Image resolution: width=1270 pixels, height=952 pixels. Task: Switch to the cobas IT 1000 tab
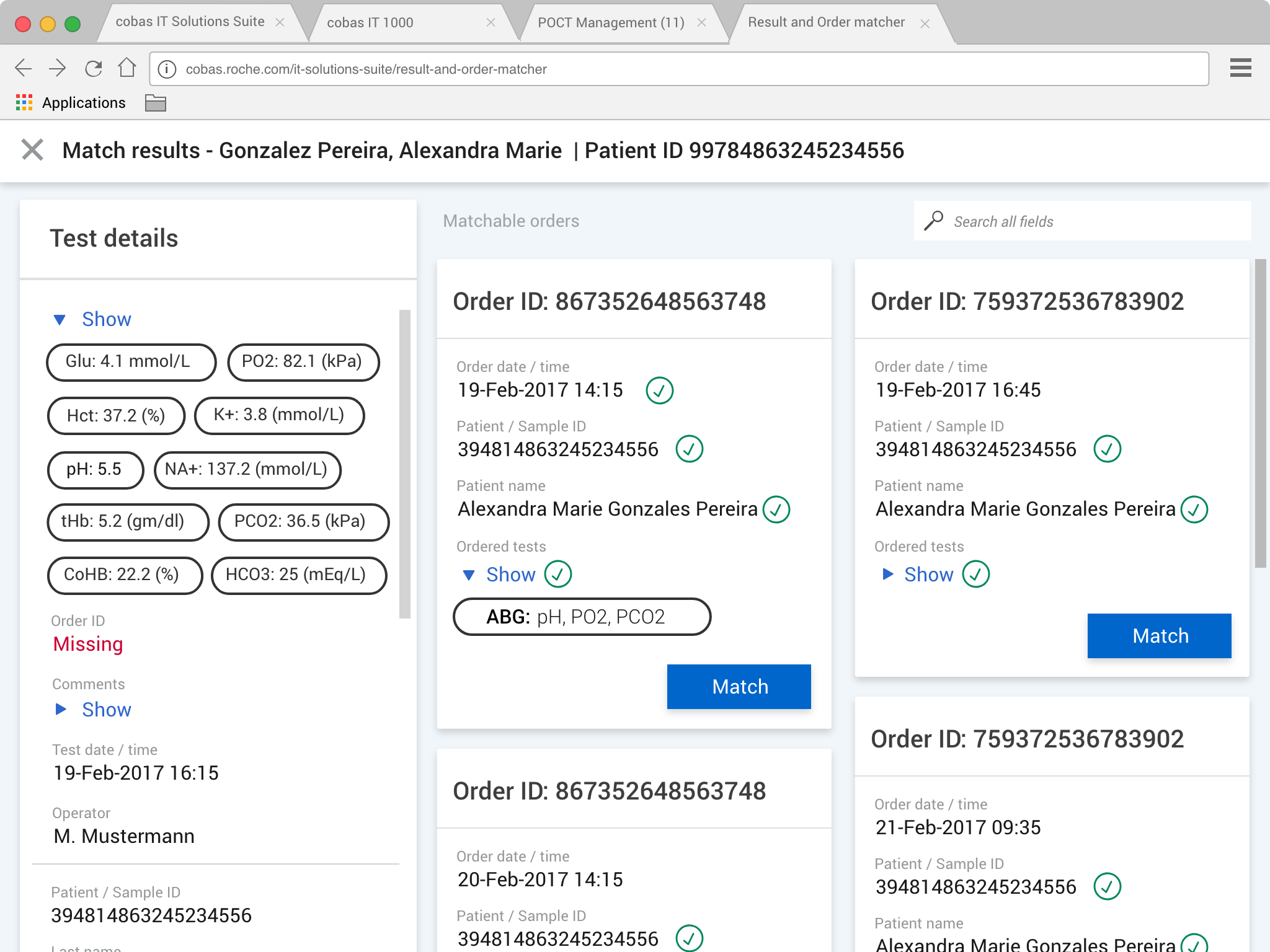pos(370,22)
